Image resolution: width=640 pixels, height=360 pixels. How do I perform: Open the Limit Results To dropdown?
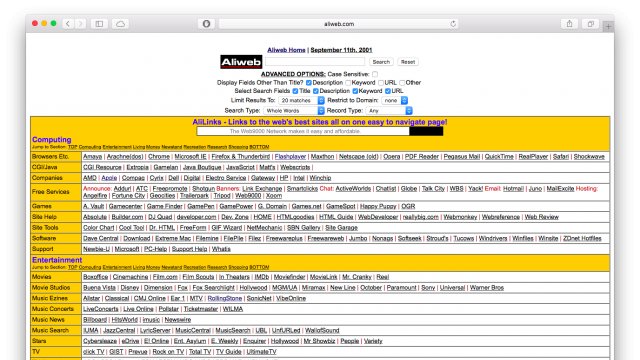click(x=301, y=100)
